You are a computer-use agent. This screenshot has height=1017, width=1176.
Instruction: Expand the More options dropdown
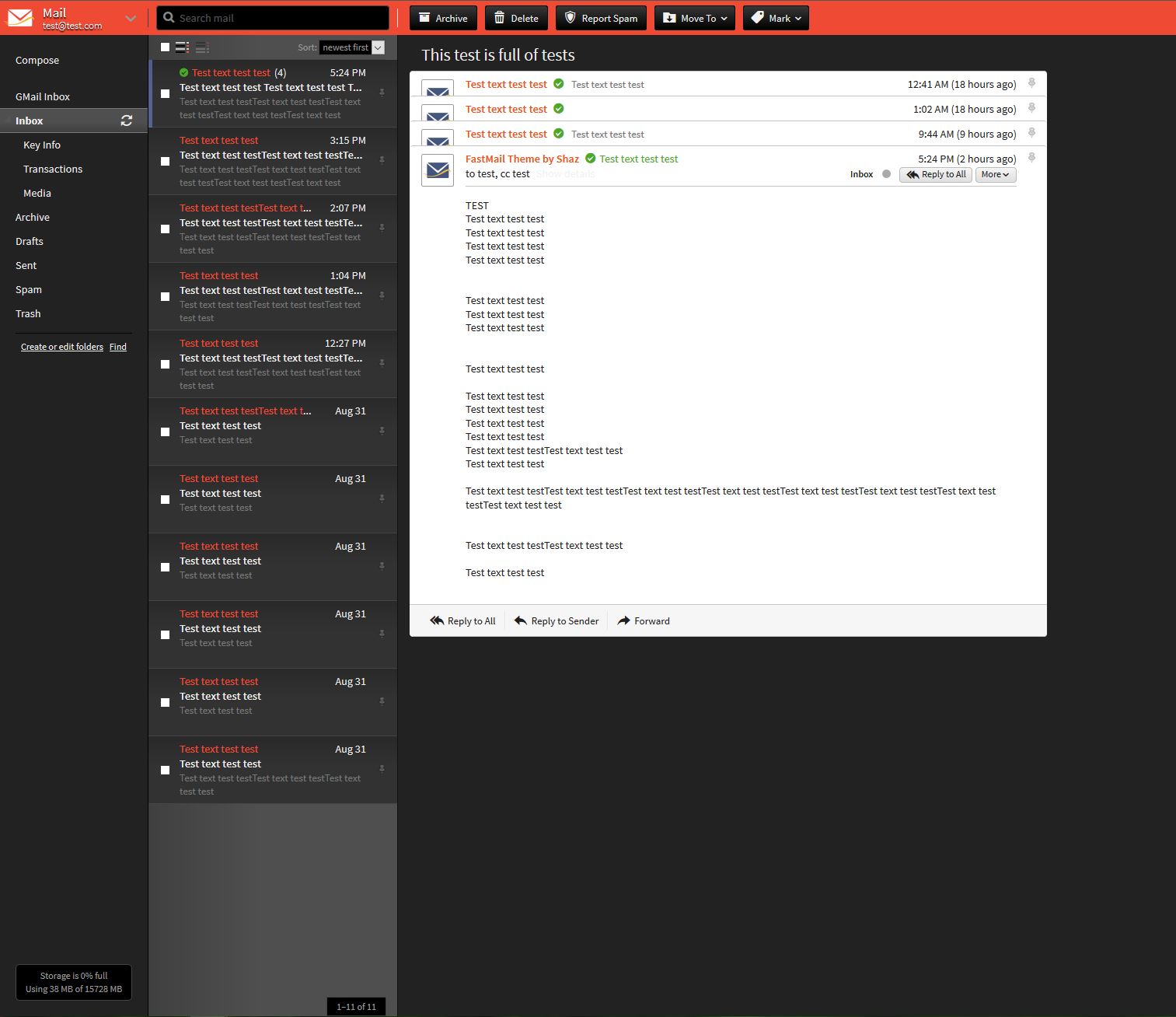point(995,174)
